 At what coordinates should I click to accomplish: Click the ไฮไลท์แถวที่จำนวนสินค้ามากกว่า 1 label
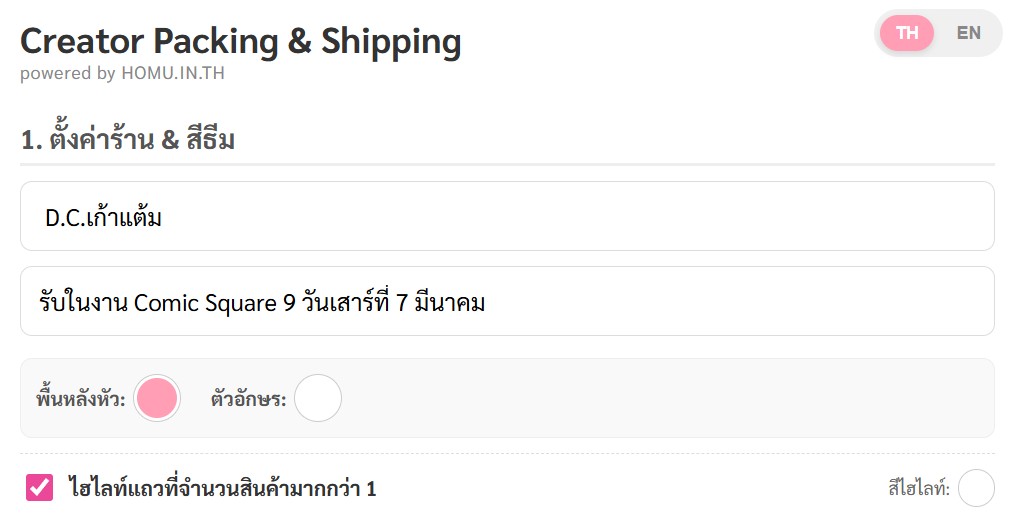(x=222, y=489)
